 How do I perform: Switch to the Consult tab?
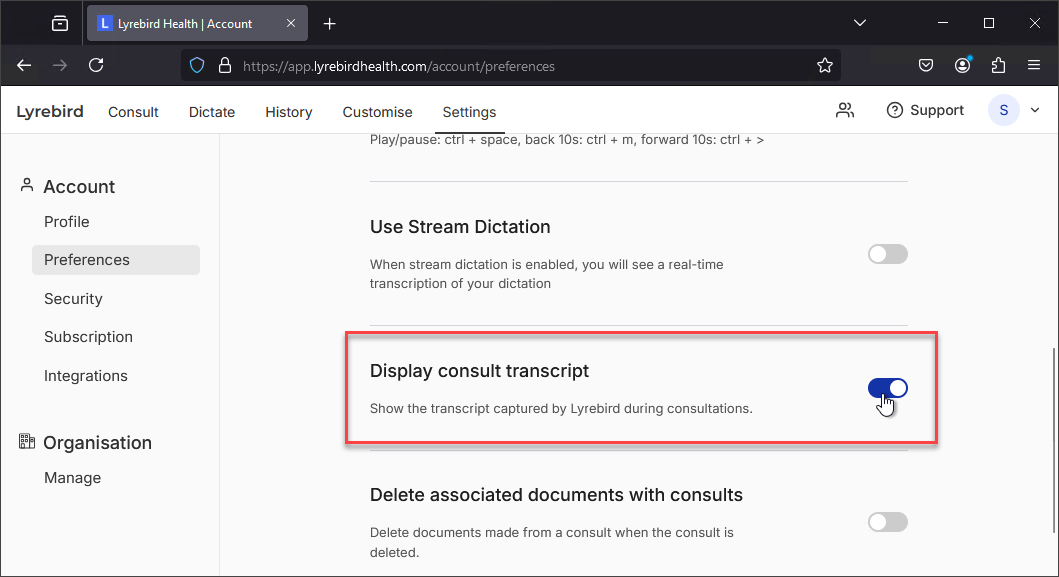click(133, 112)
